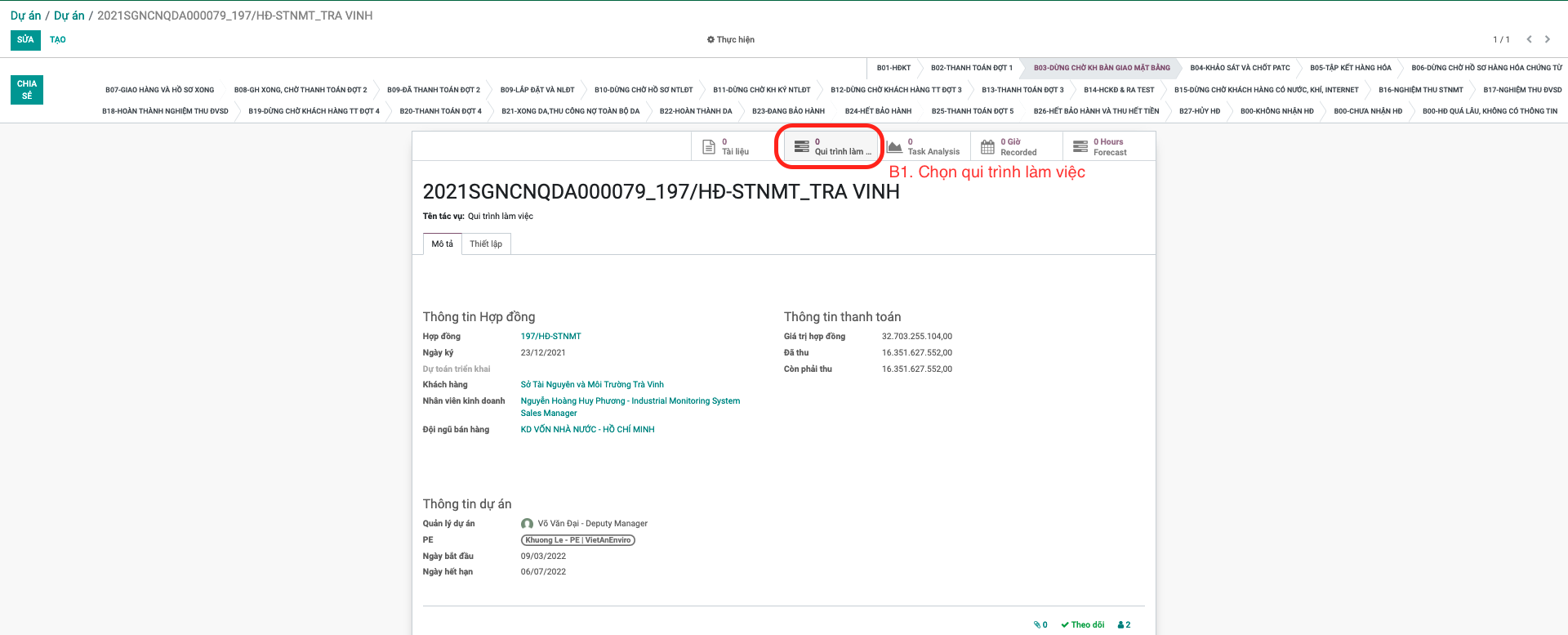
Task: Click the 1 / 1 pager counter
Action: click(x=1501, y=39)
